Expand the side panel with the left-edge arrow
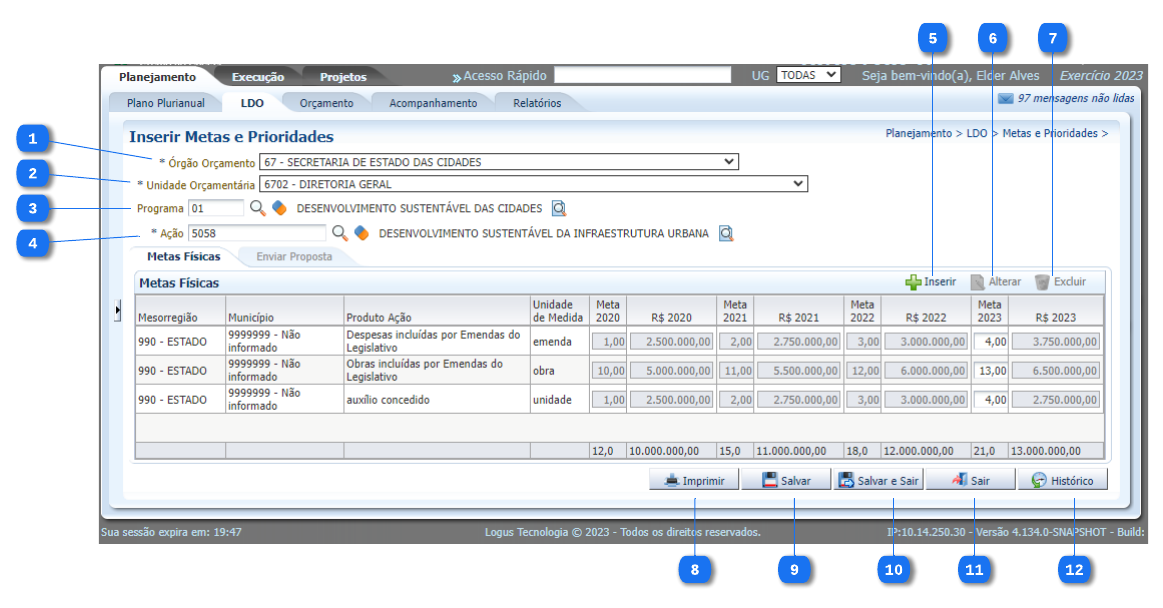Image resolution: width=1163 pixels, height=608 pixels. click(x=117, y=312)
